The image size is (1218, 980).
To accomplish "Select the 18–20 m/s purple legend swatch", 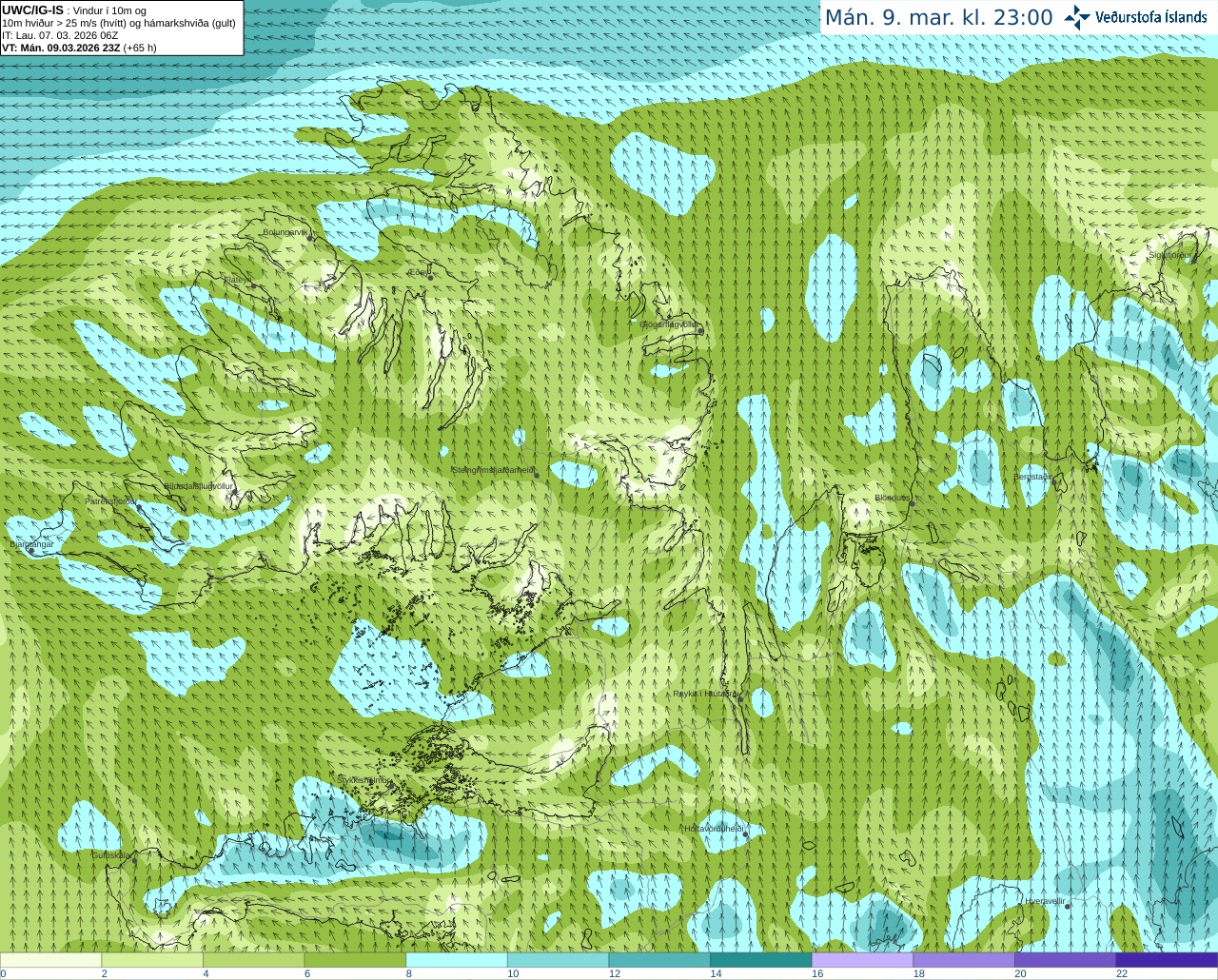I will 964,960.
